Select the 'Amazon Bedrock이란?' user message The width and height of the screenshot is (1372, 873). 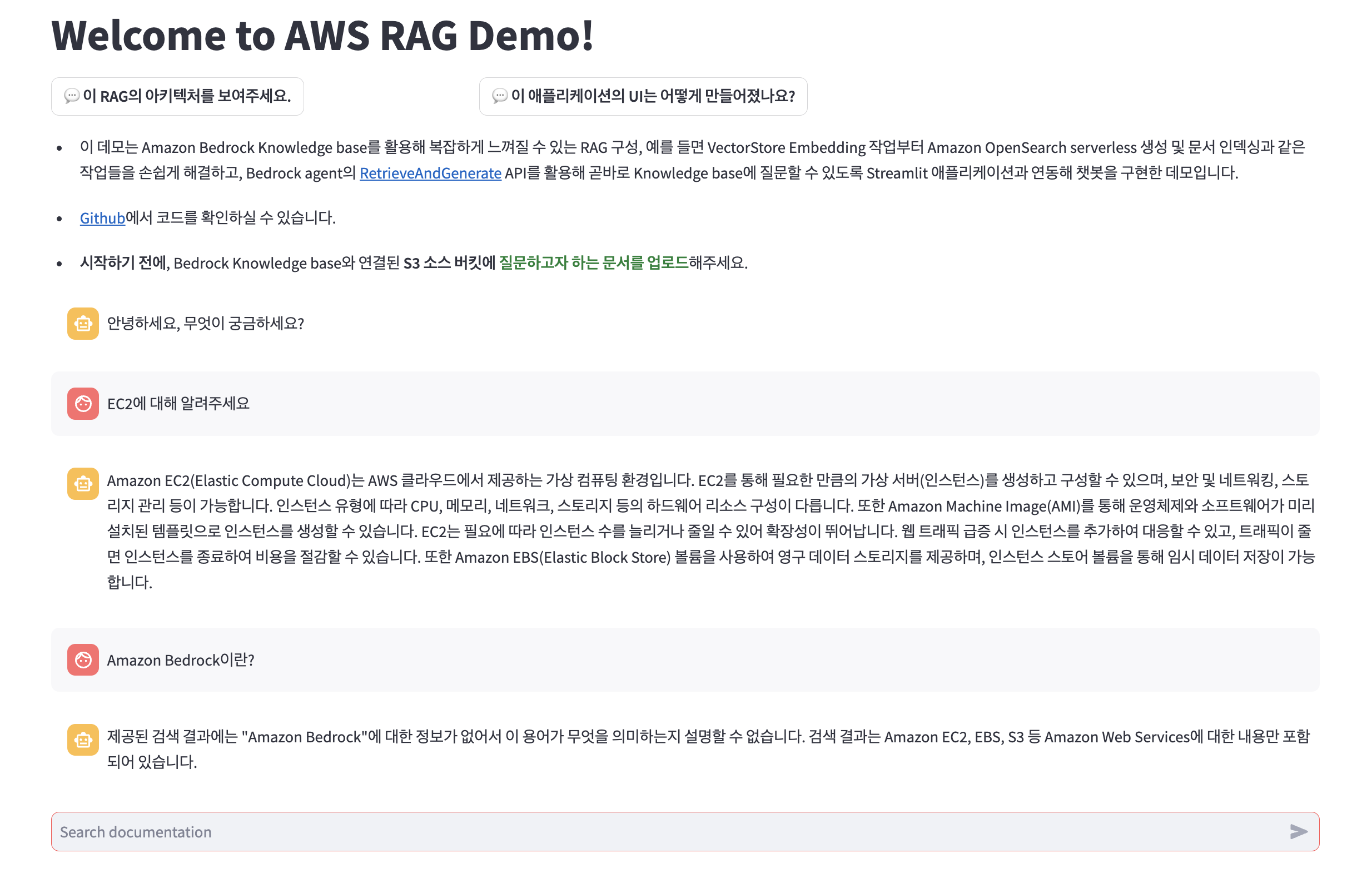tap(181, 660)
